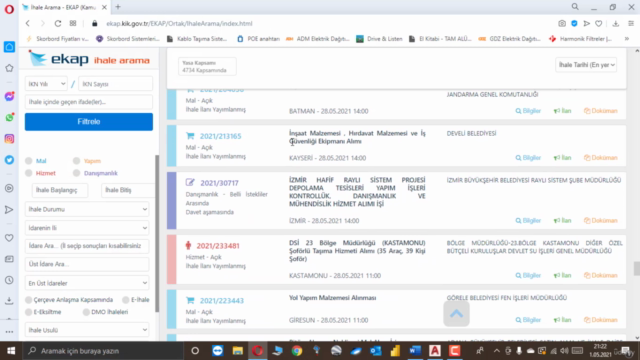Open Drive & Listen bookmark
The image size is (640, 360).
pos(380,39)
